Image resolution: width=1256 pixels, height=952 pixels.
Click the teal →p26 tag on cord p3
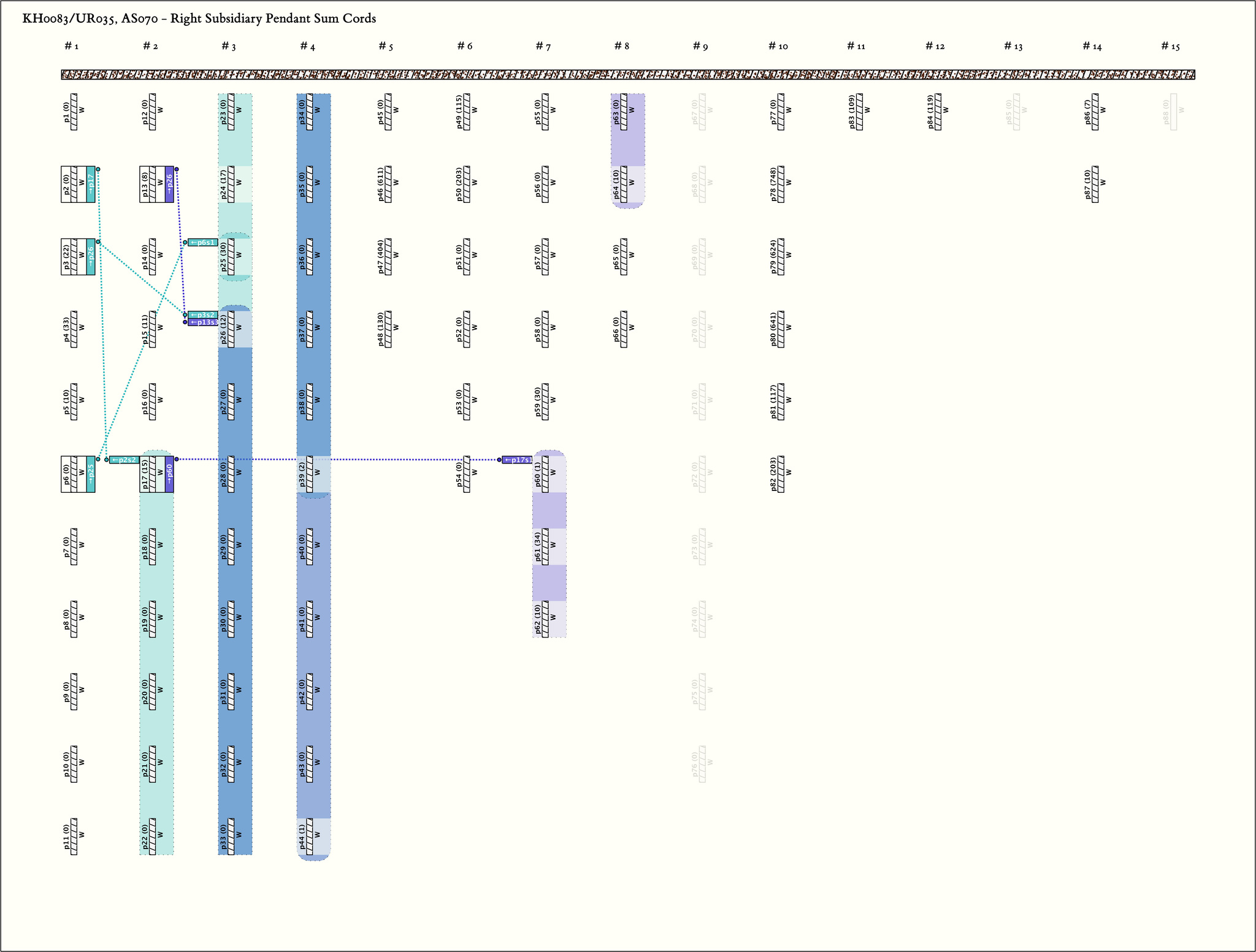click(91, 256)
